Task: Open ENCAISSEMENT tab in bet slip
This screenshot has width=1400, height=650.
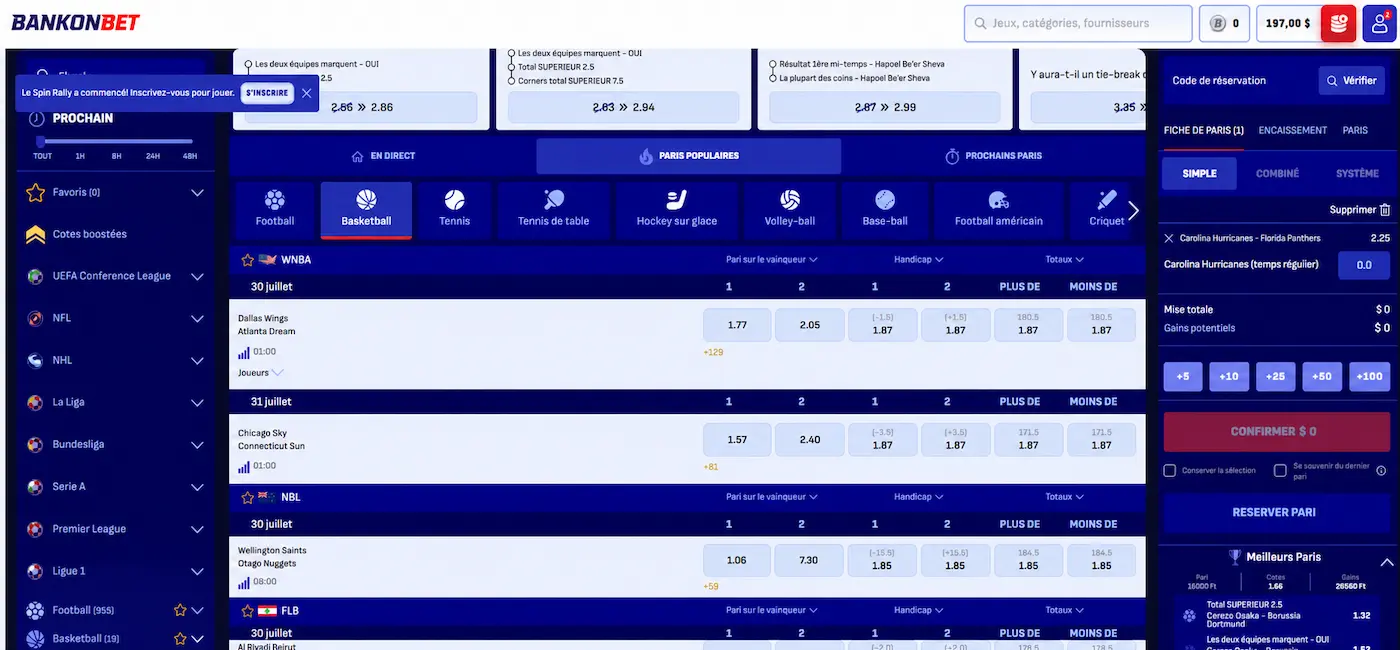Action: click(x=1293, y=130)
